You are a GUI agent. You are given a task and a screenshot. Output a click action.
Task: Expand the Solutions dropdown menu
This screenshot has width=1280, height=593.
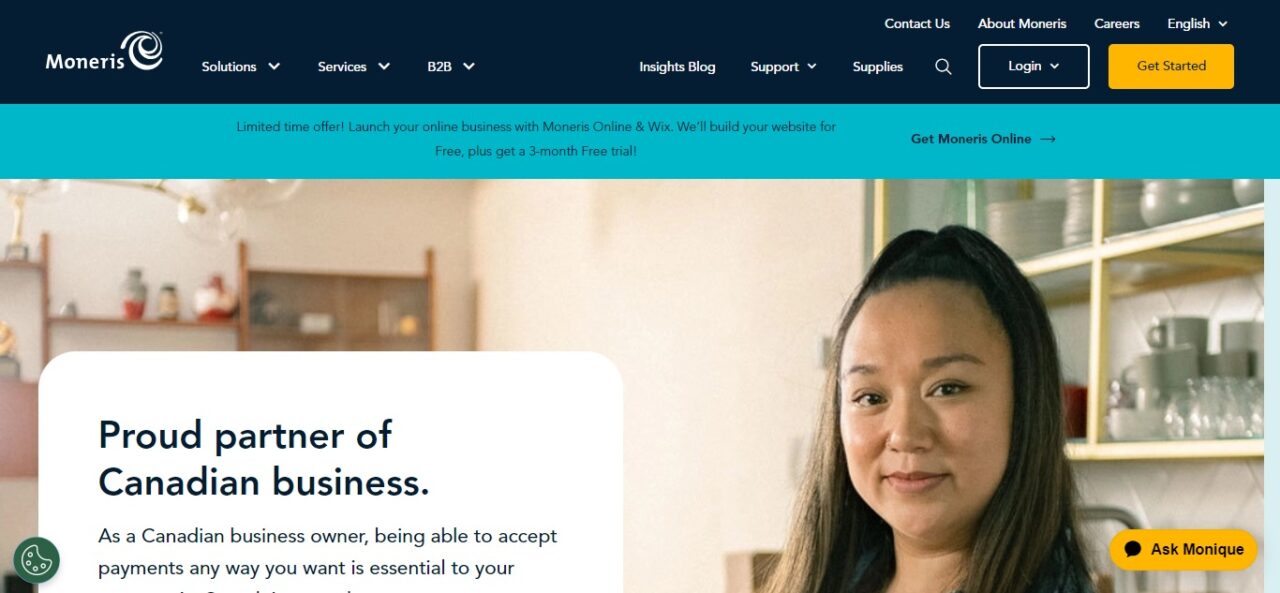(241, 67)
